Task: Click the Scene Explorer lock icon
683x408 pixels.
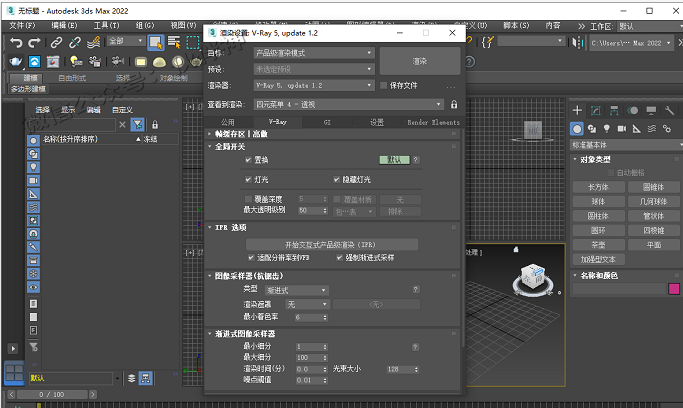Action: point(155,125)
